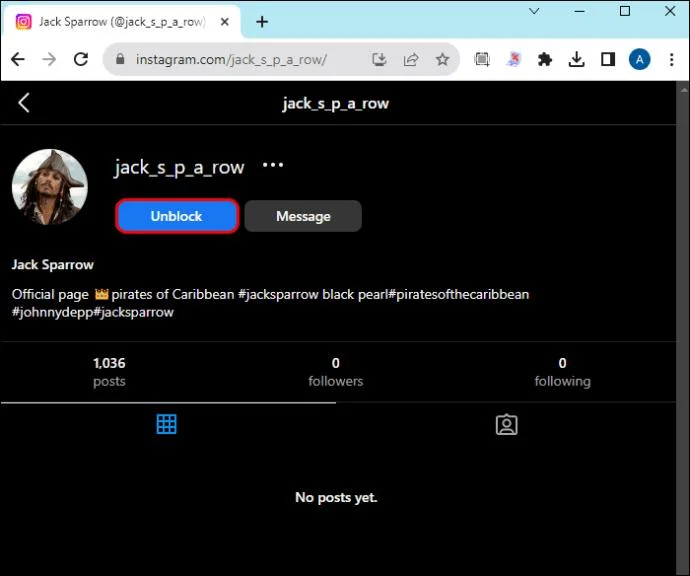
Task: Click the 0 following count
Action: tap(562, 372)
